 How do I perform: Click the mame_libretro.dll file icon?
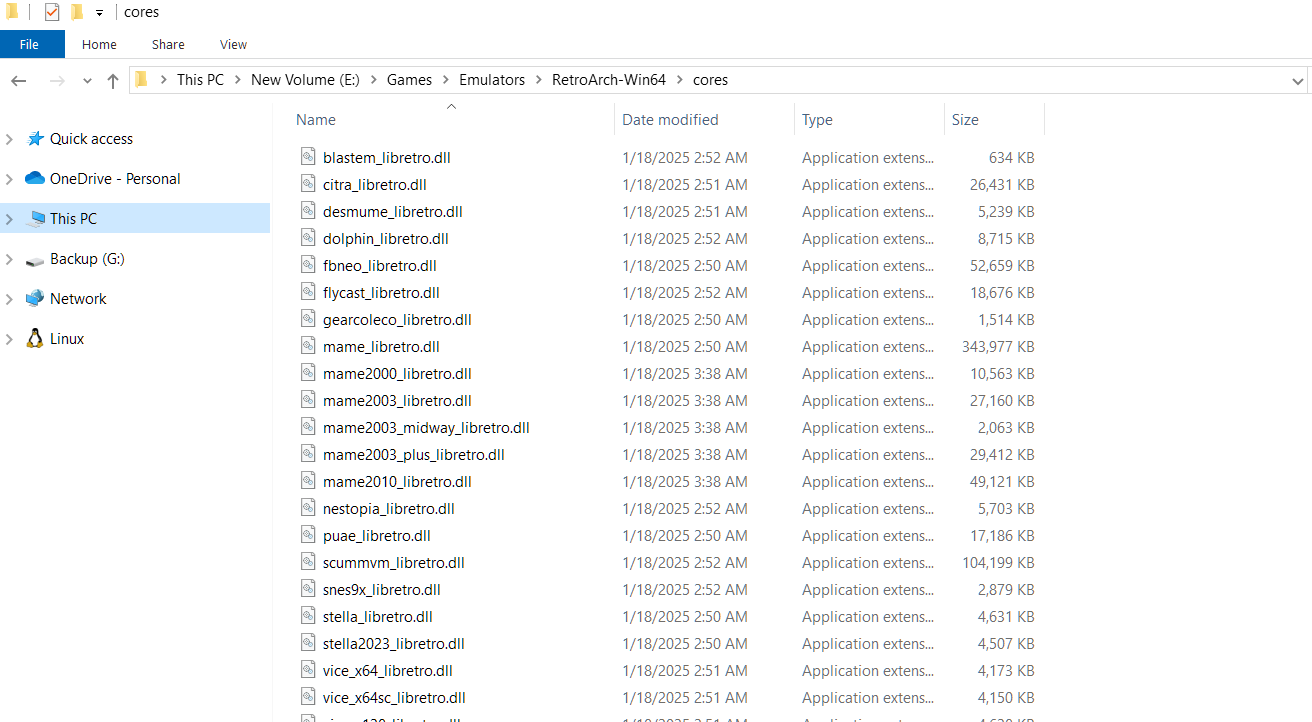tap(307, 346)
